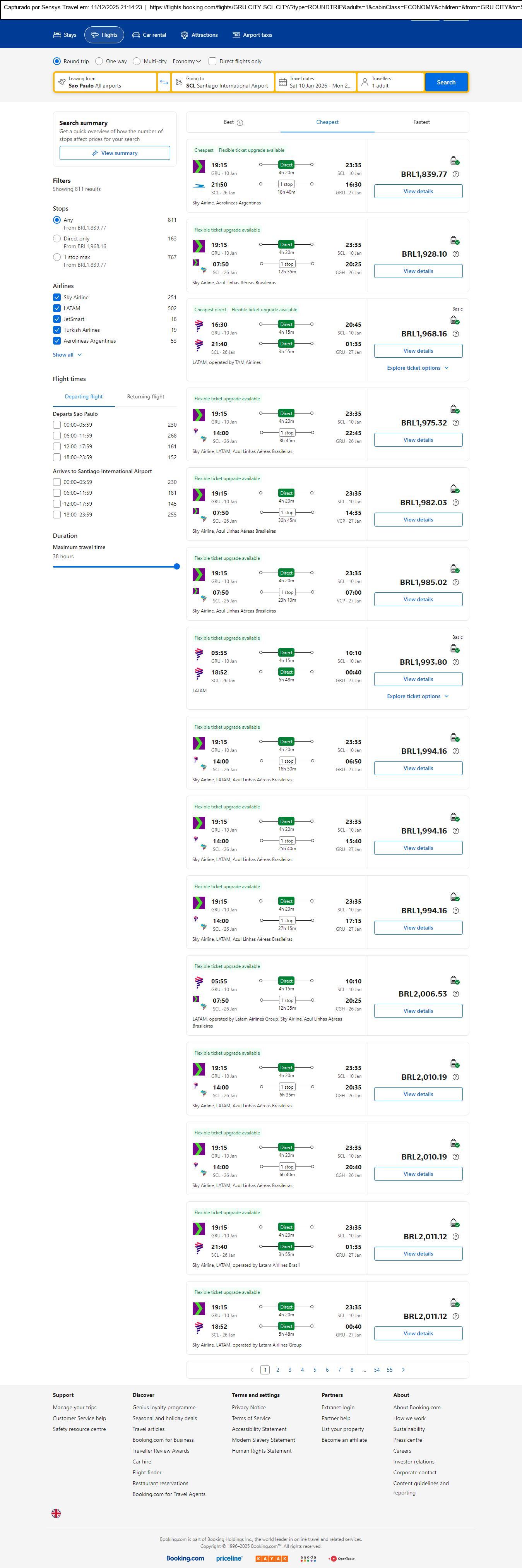This screenshot has width=522, height=1568.
Task: Go to results page 2
Action: (x=277, y=1369)
